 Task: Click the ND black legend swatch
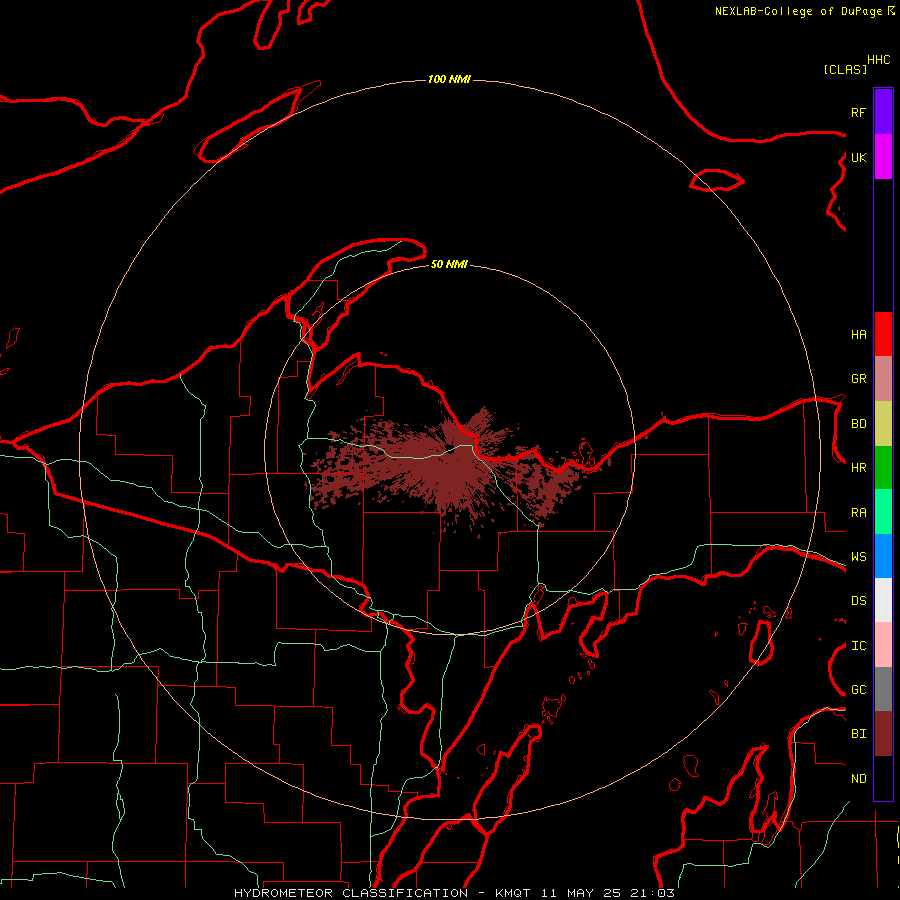coord(883,778)
